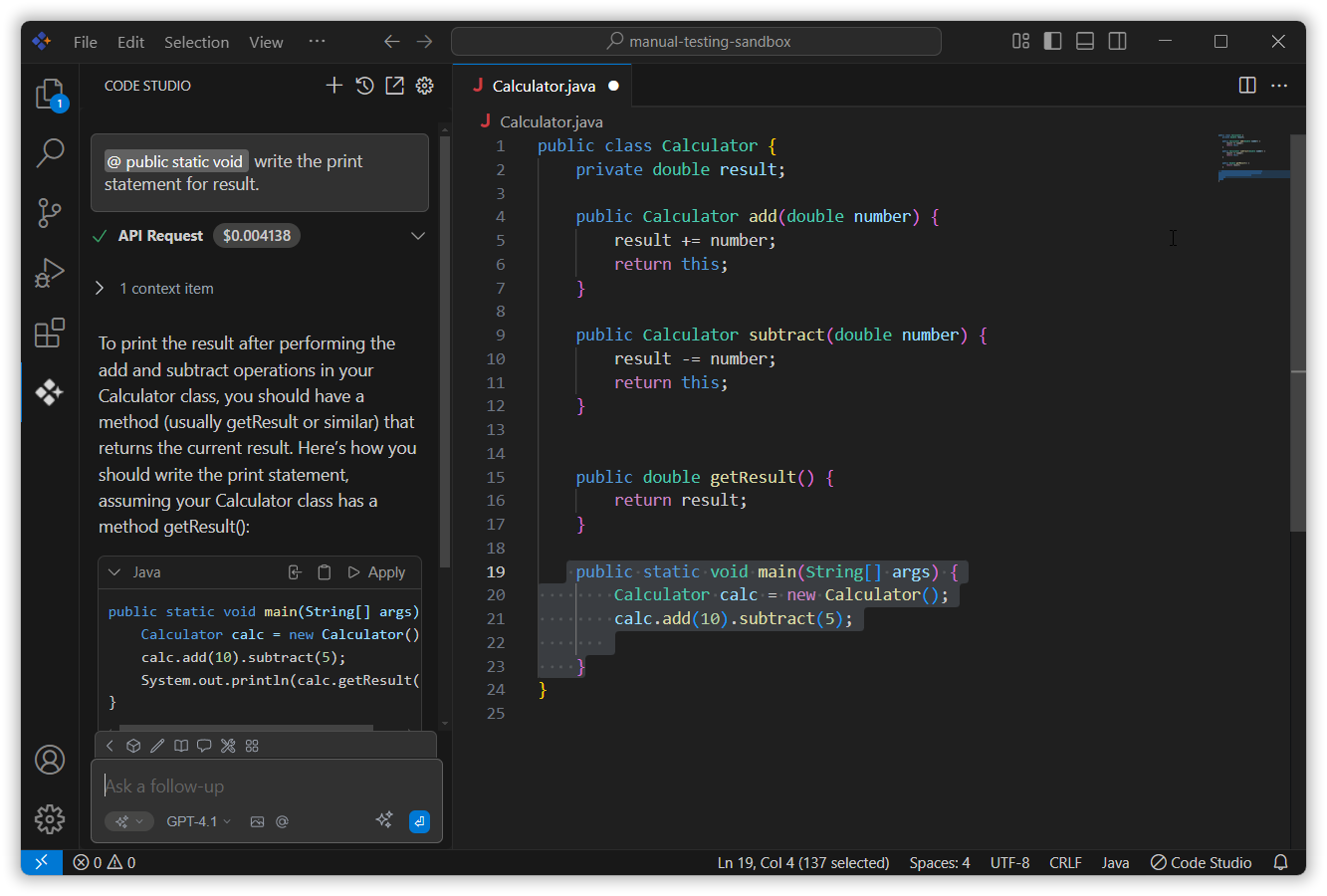The height and width of the screenshot is (896, 1327).
Task: Click the tools icon in chat toolbar
Action: [228, 746]
